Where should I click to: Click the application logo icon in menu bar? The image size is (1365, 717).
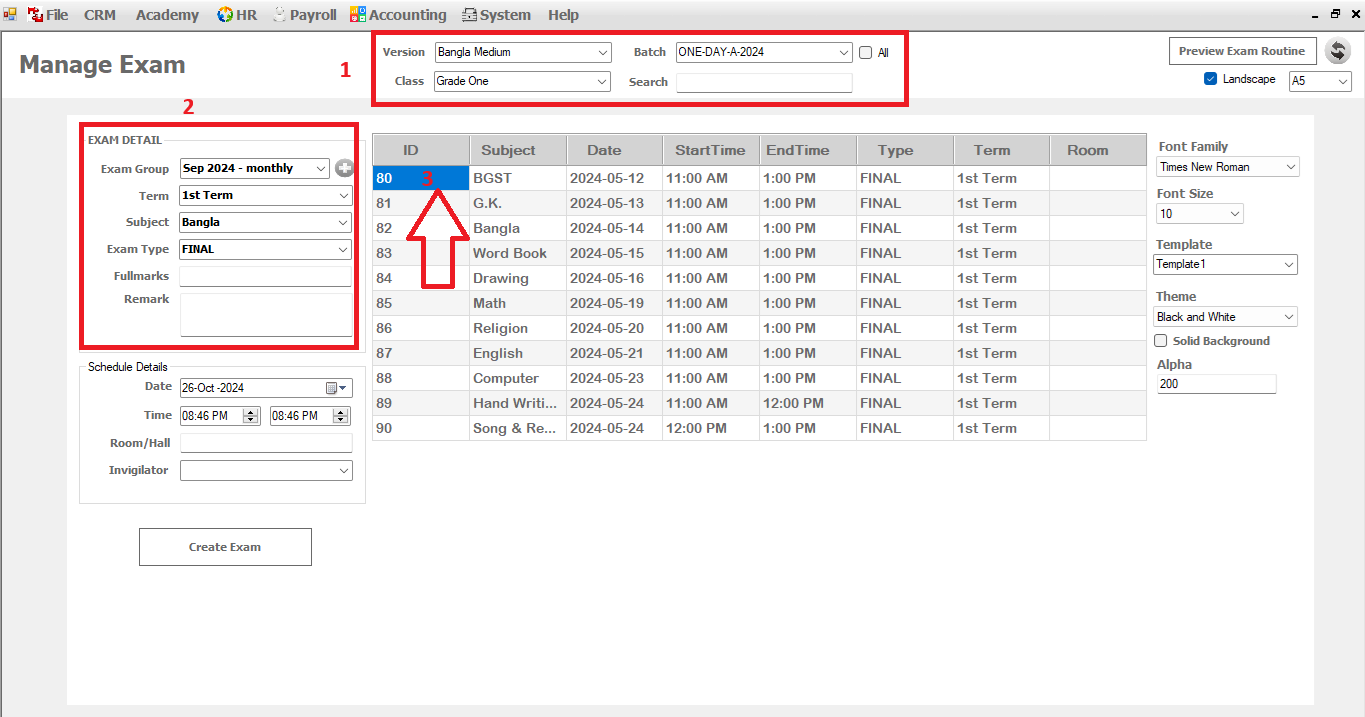tap(10, 14)
